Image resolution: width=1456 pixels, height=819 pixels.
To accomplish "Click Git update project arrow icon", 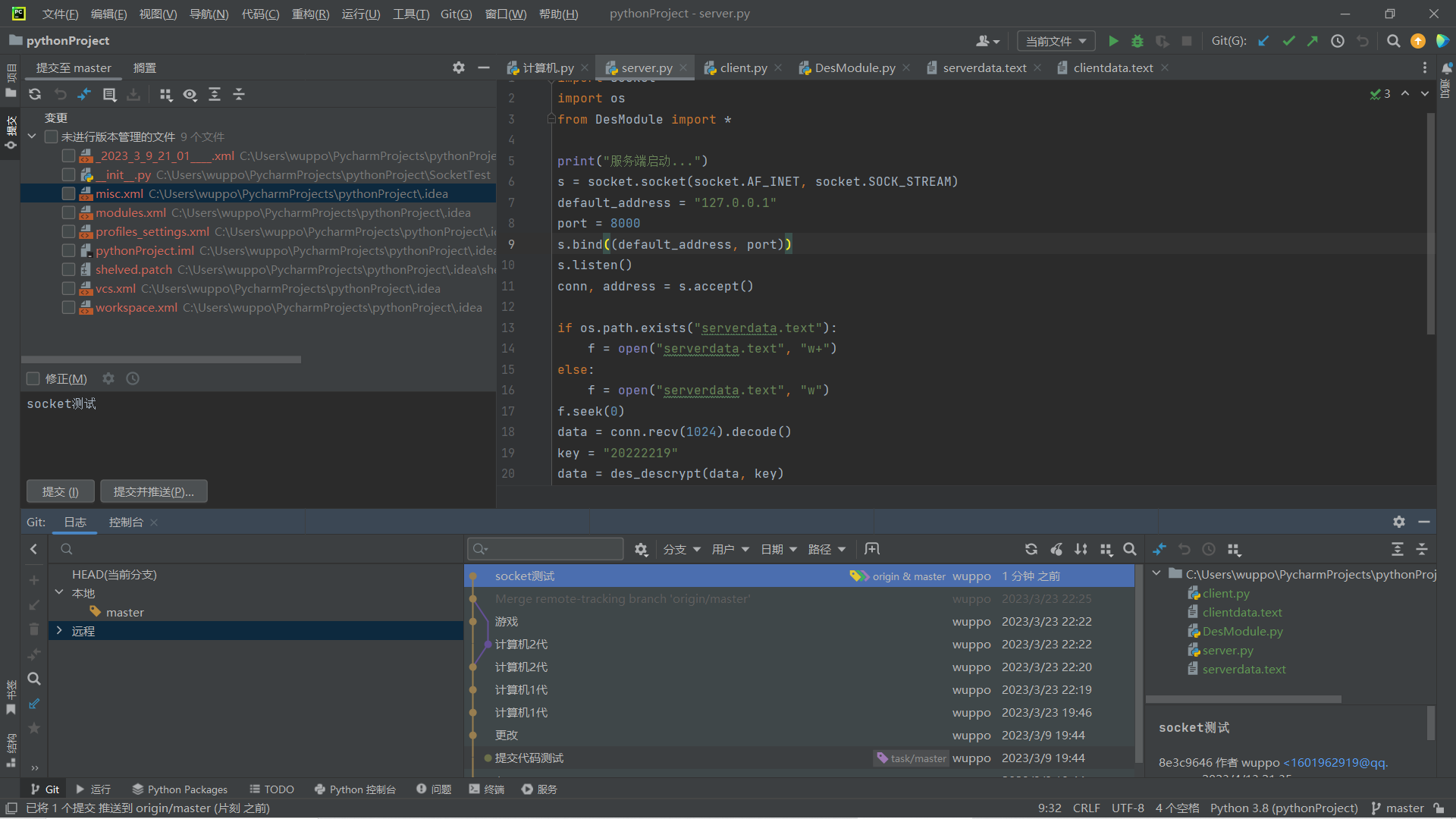I will coord(1263,41).
